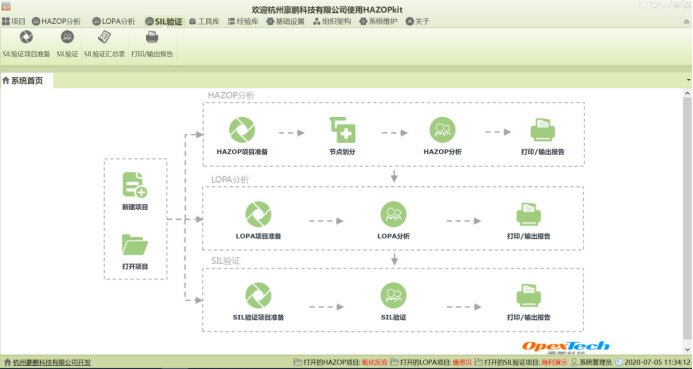Open the HAZOP项目准备 icon in the flowchart
Screen dimensions: 693x369
tap(242, 130)
